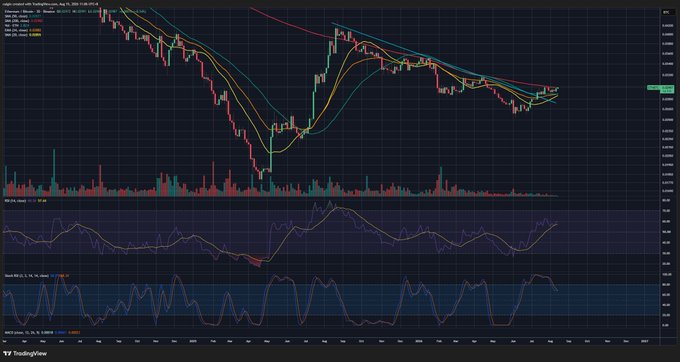The width and height of the screenshot is (680, 362).
Task: Click the 80.00 level on RSI axis
Action: 666,200
